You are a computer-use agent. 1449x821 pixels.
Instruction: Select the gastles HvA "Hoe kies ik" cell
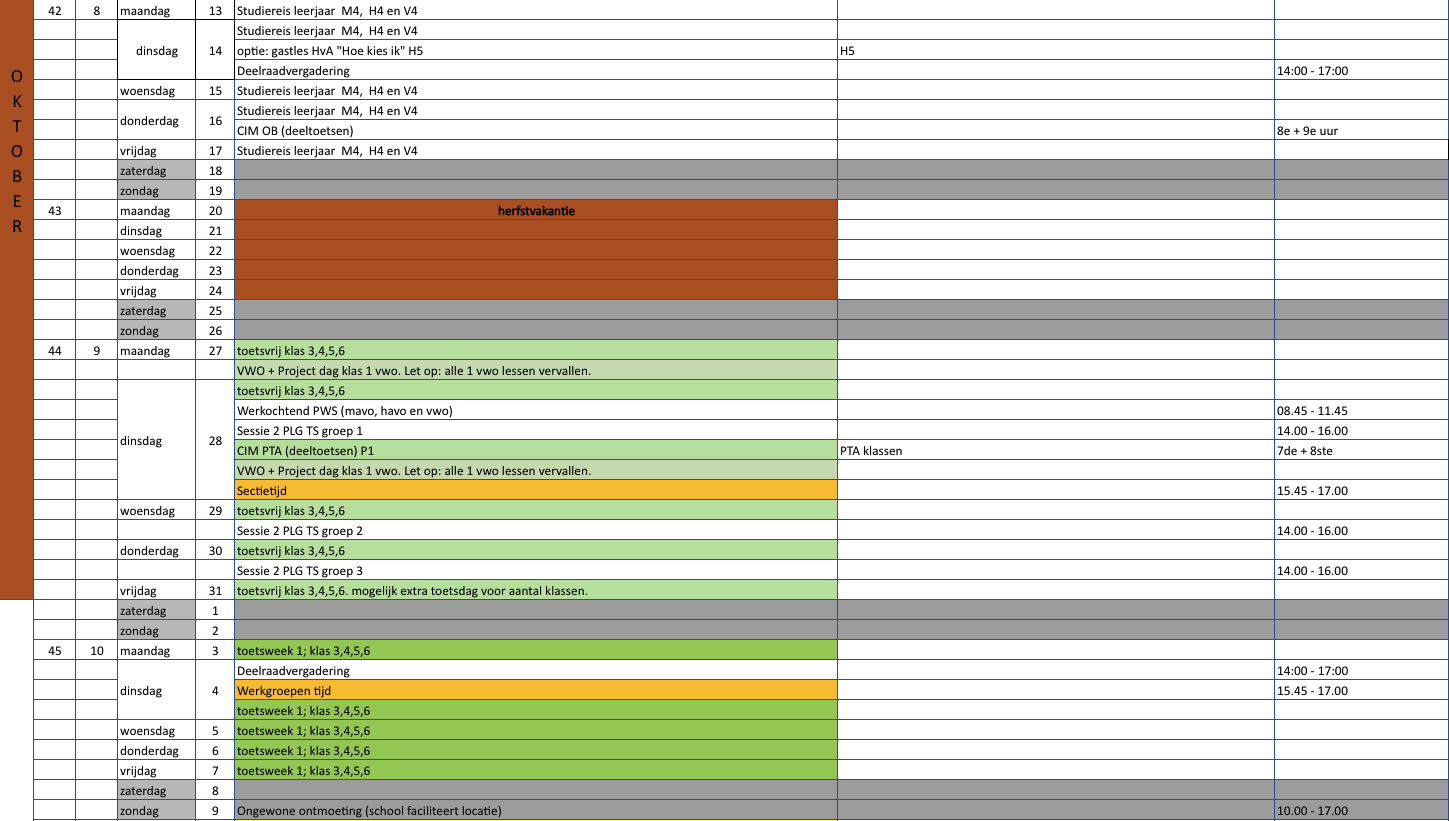[x=536, y=51]
